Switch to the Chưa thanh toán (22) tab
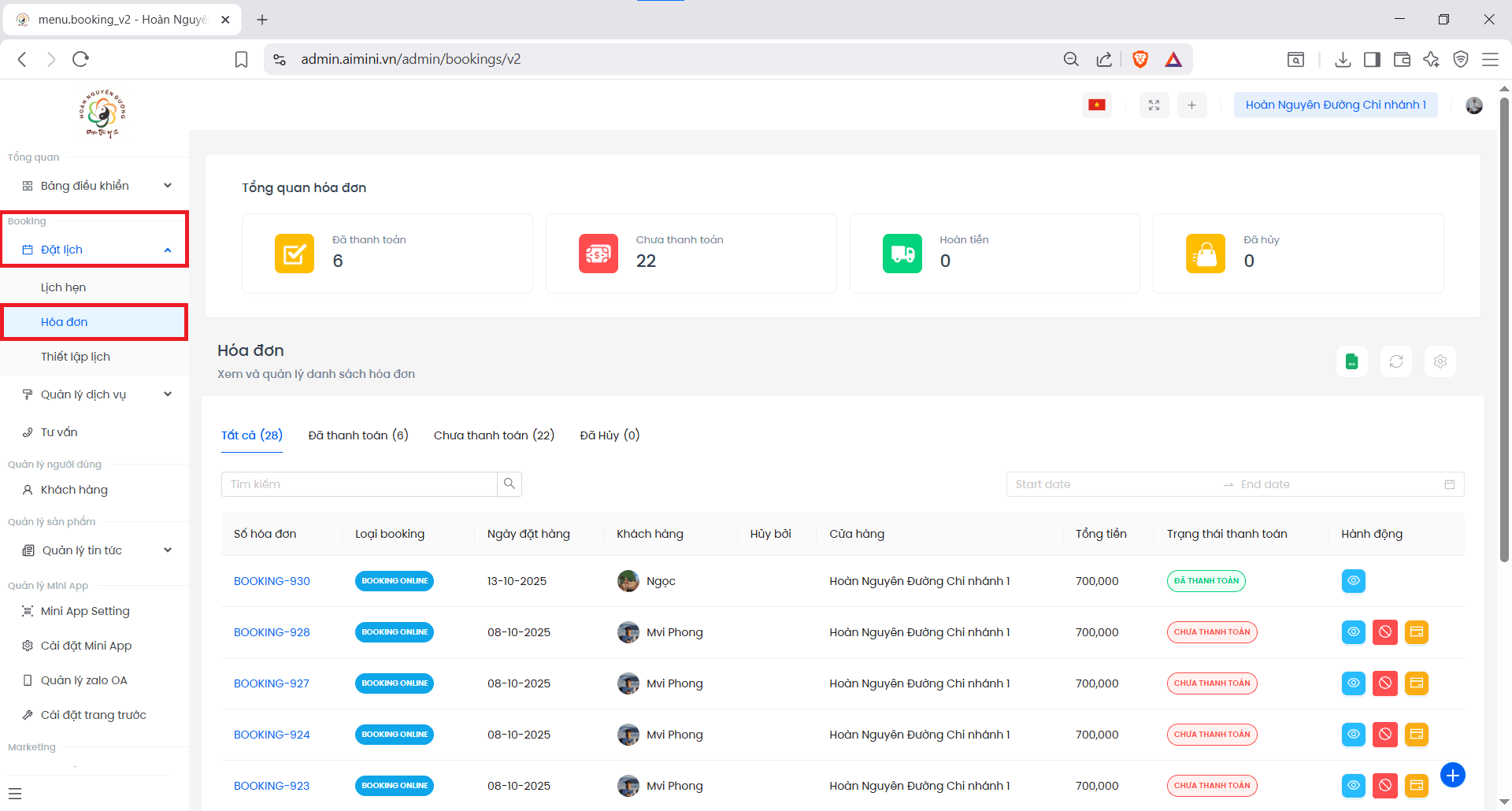Viewport: 1512px width, 811px height. click(x=494, y=435)
